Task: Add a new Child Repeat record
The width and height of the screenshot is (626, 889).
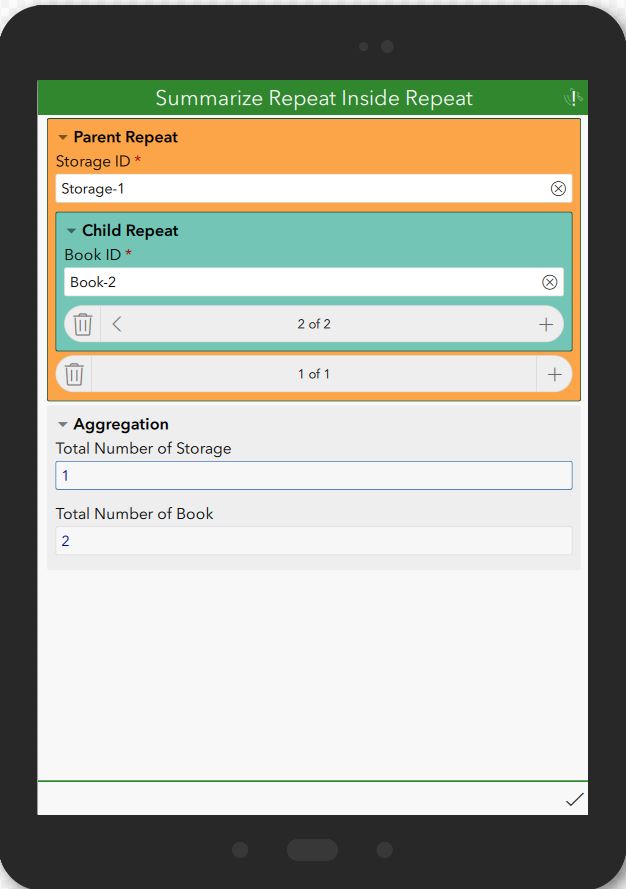Action: point(545,324)
